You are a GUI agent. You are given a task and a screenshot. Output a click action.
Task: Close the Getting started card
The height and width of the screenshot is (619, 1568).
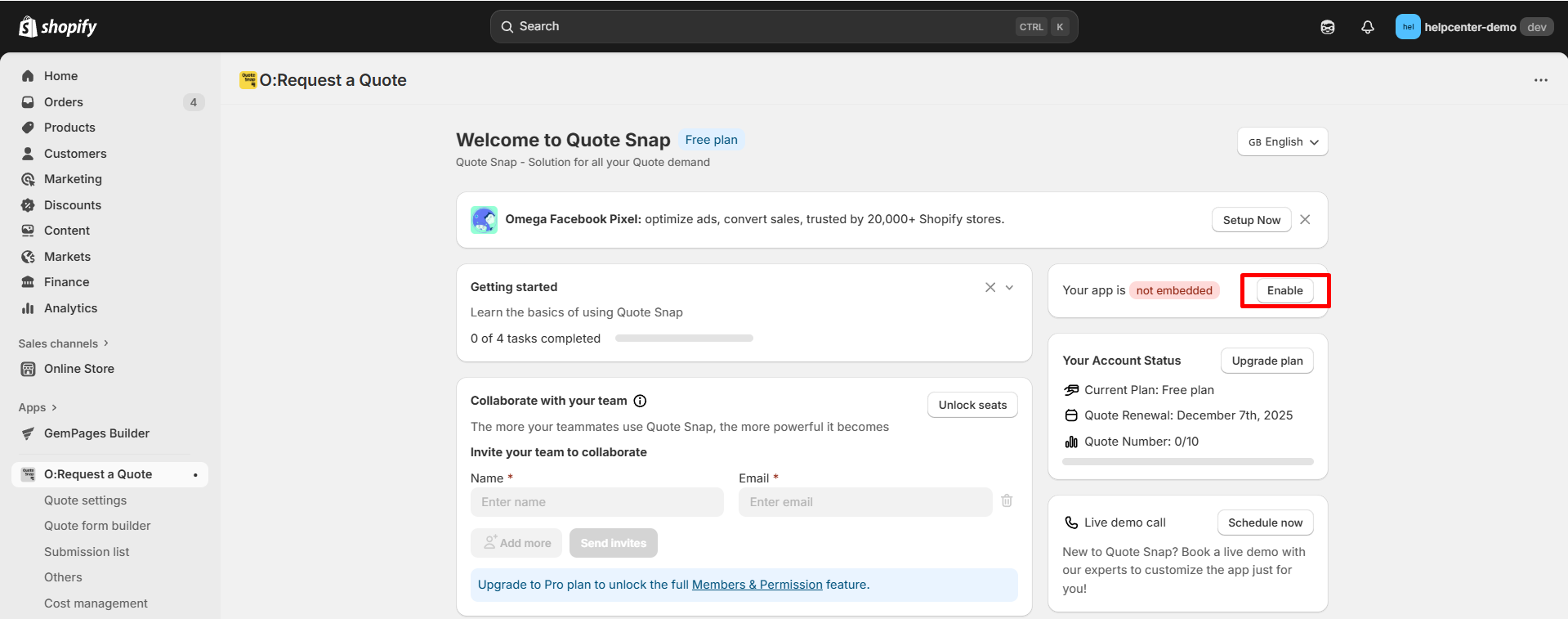(x=989, y=287)
